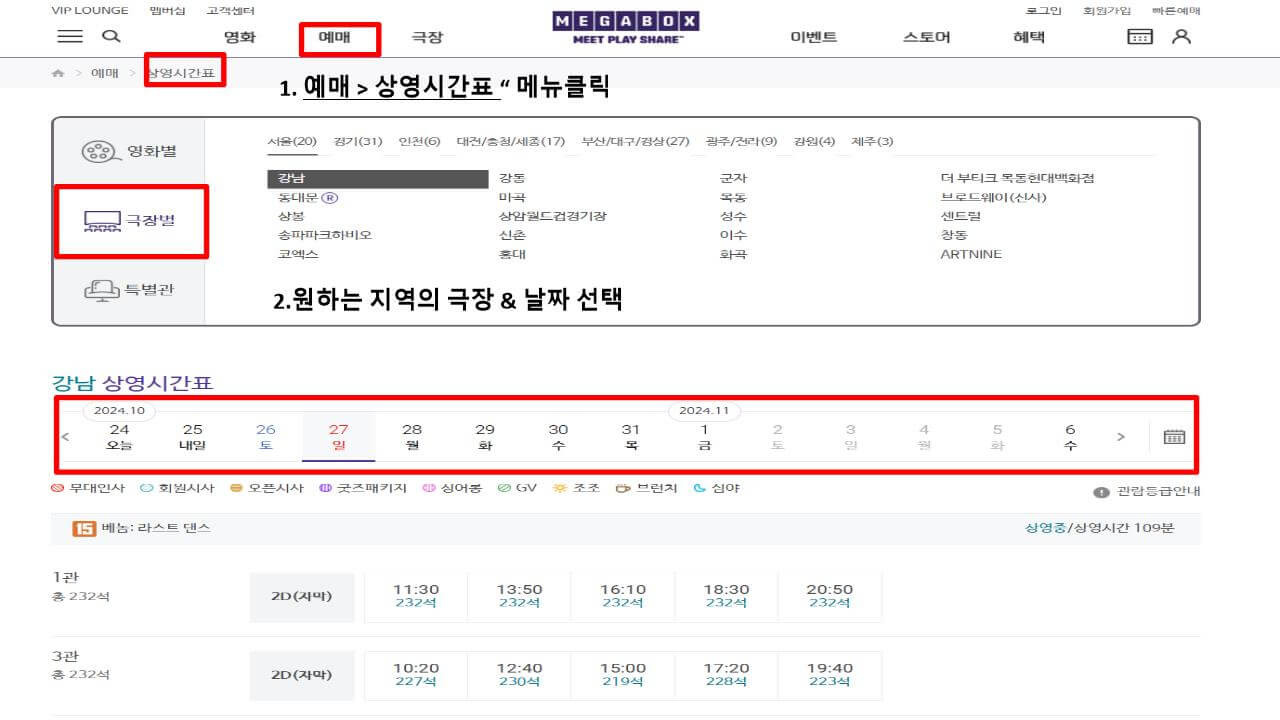Open the date picker calendar icon
Image resolution: width=1280 pixels, height=720 pixels.
point(1174,437)
